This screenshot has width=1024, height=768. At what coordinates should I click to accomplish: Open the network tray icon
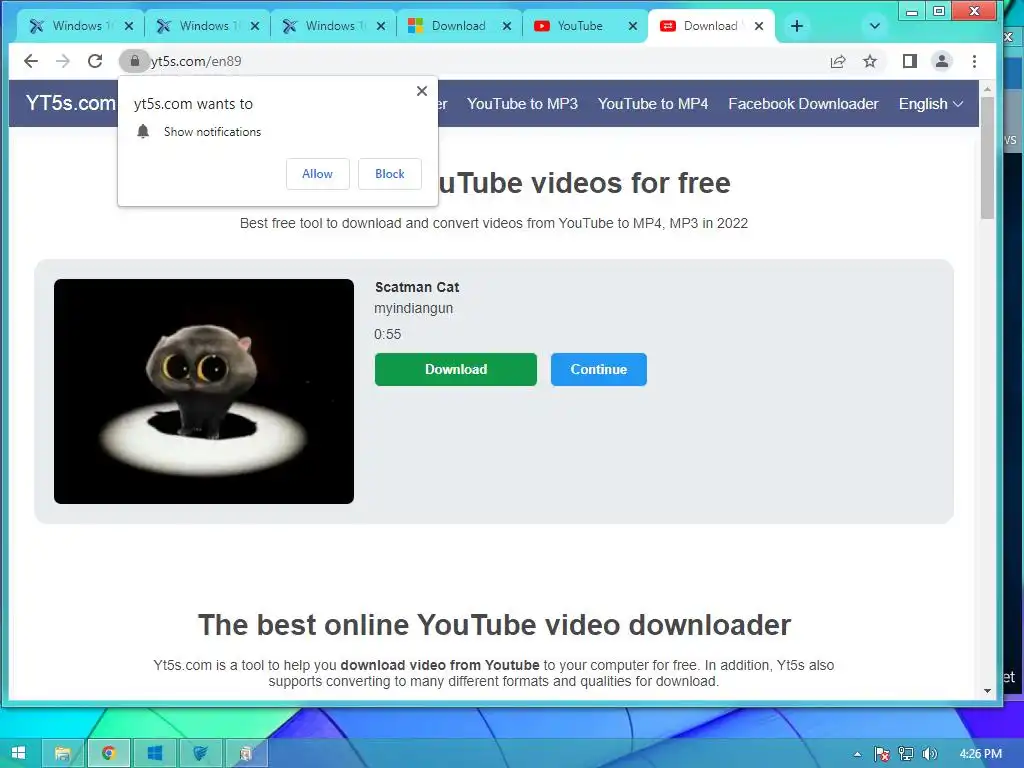point(906,754)
